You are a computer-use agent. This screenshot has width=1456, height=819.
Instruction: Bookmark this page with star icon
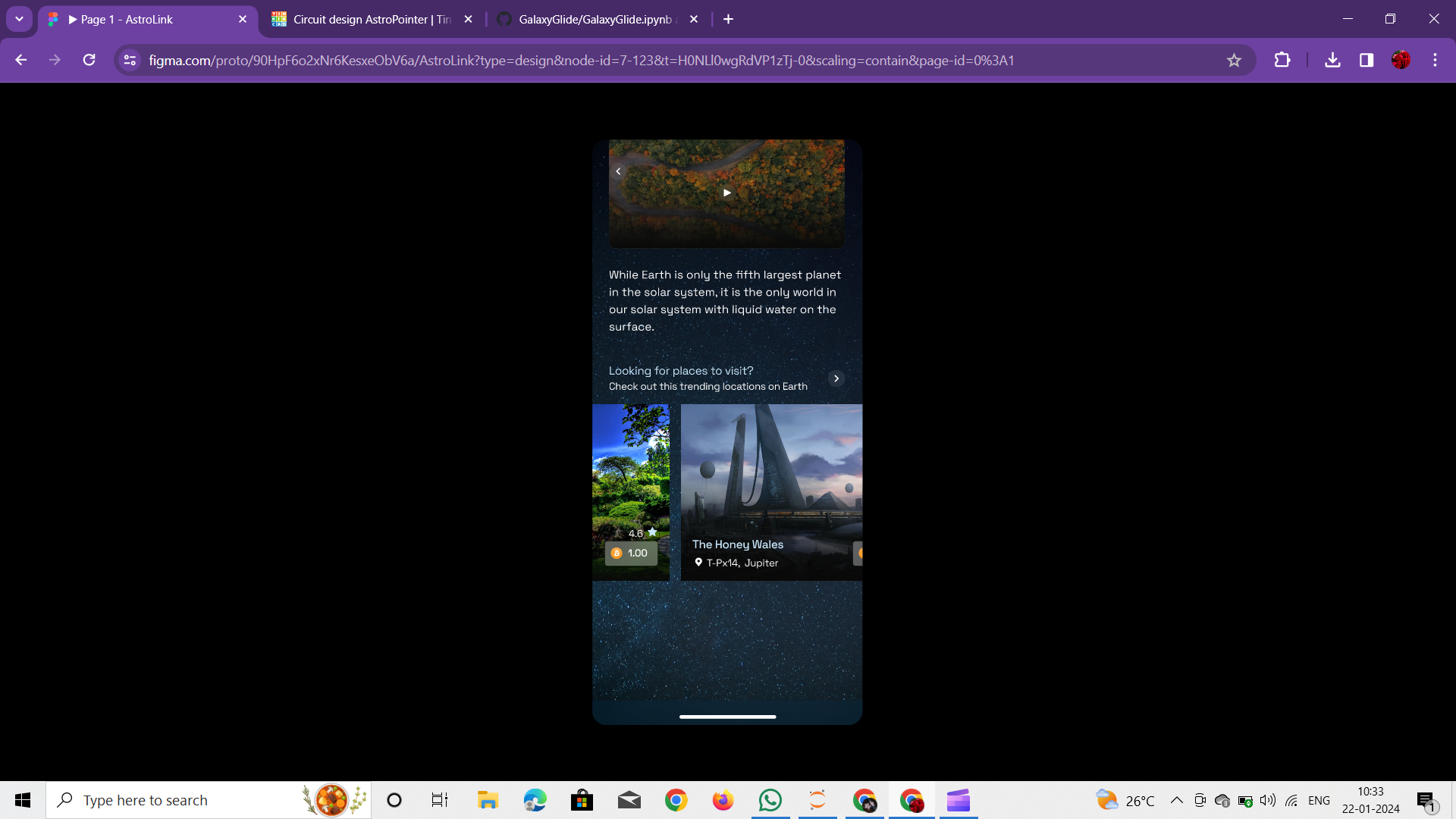(x=1234, y=61)
